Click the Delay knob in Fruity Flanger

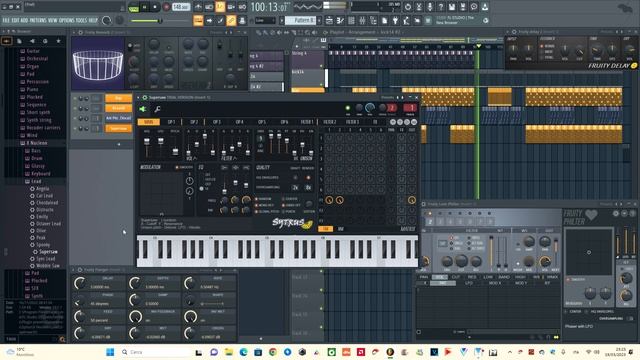(80, 283)
